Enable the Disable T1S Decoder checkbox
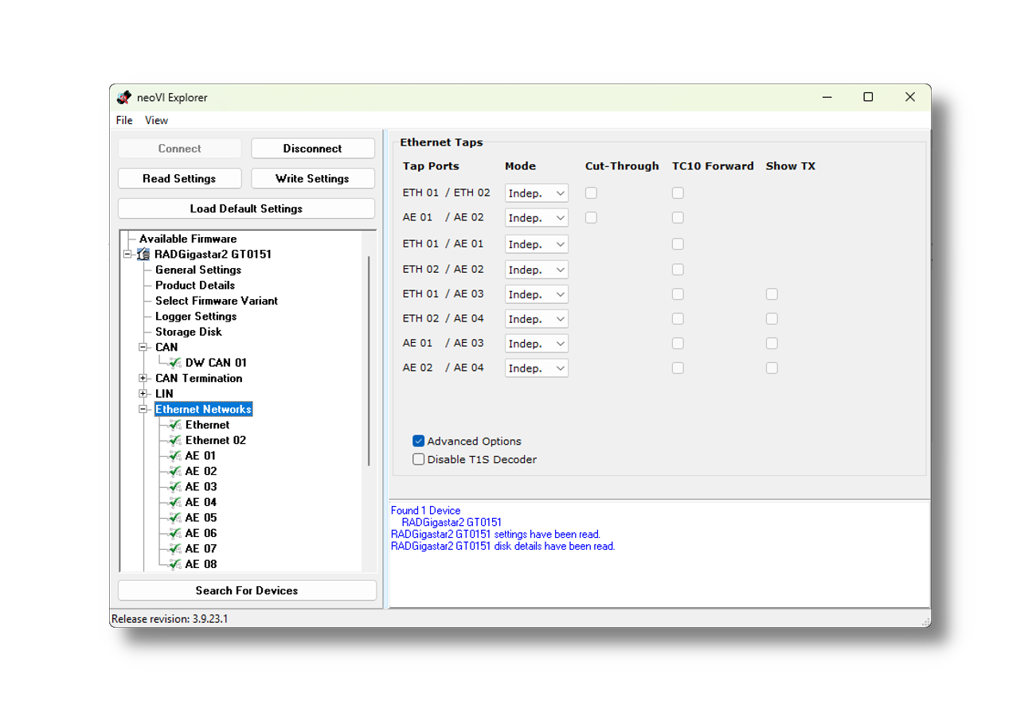Screen dimensions: 1036x720 click(418, 459)
